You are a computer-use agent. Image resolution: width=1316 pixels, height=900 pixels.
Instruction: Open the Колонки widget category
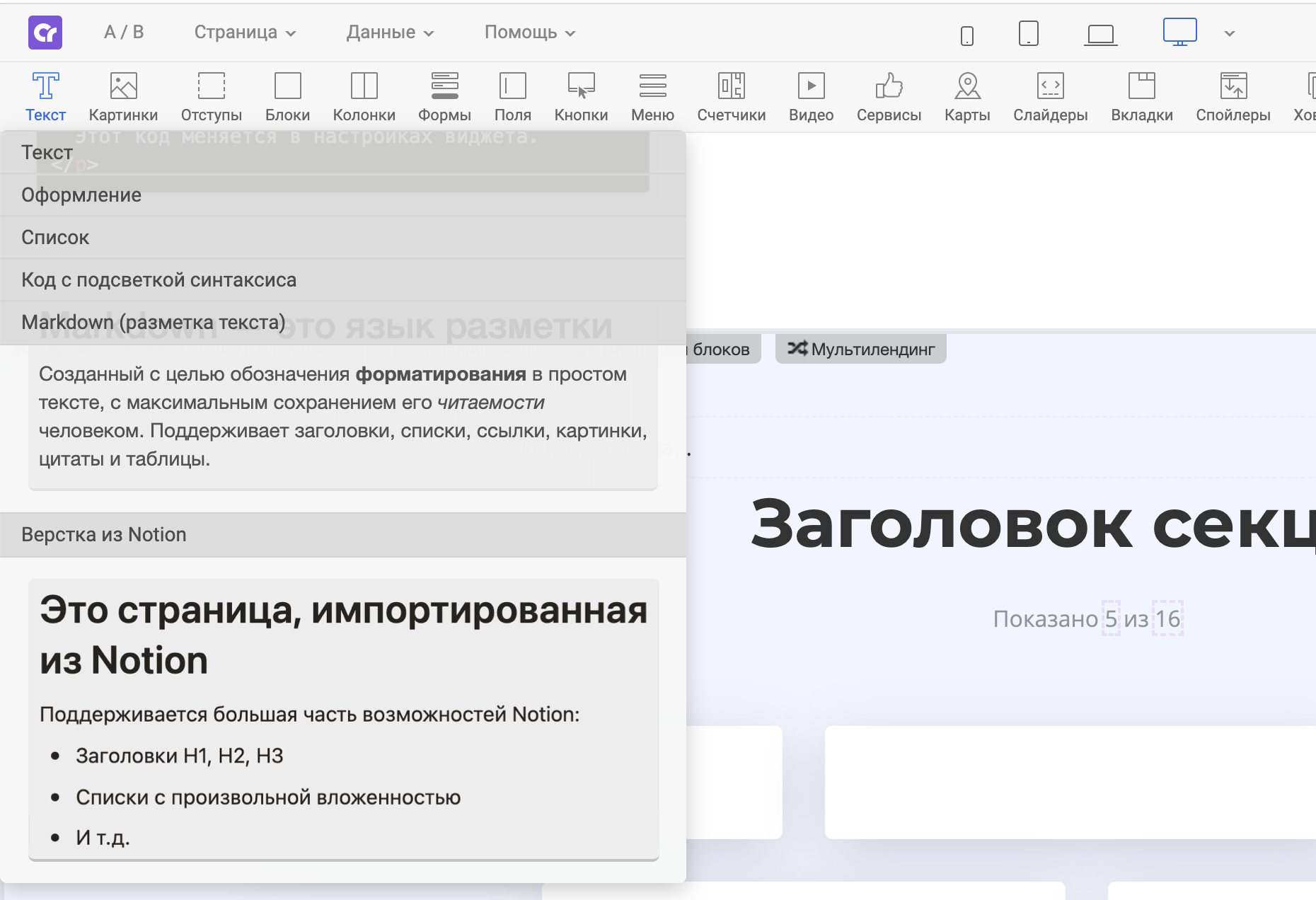[364, 98]
